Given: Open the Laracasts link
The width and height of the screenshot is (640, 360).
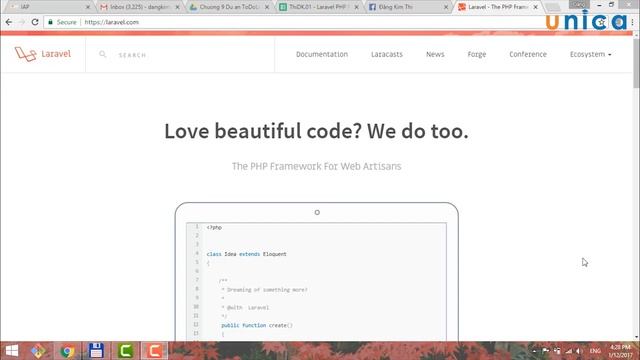Looking at the screenshot, I should tap(387, 54).
